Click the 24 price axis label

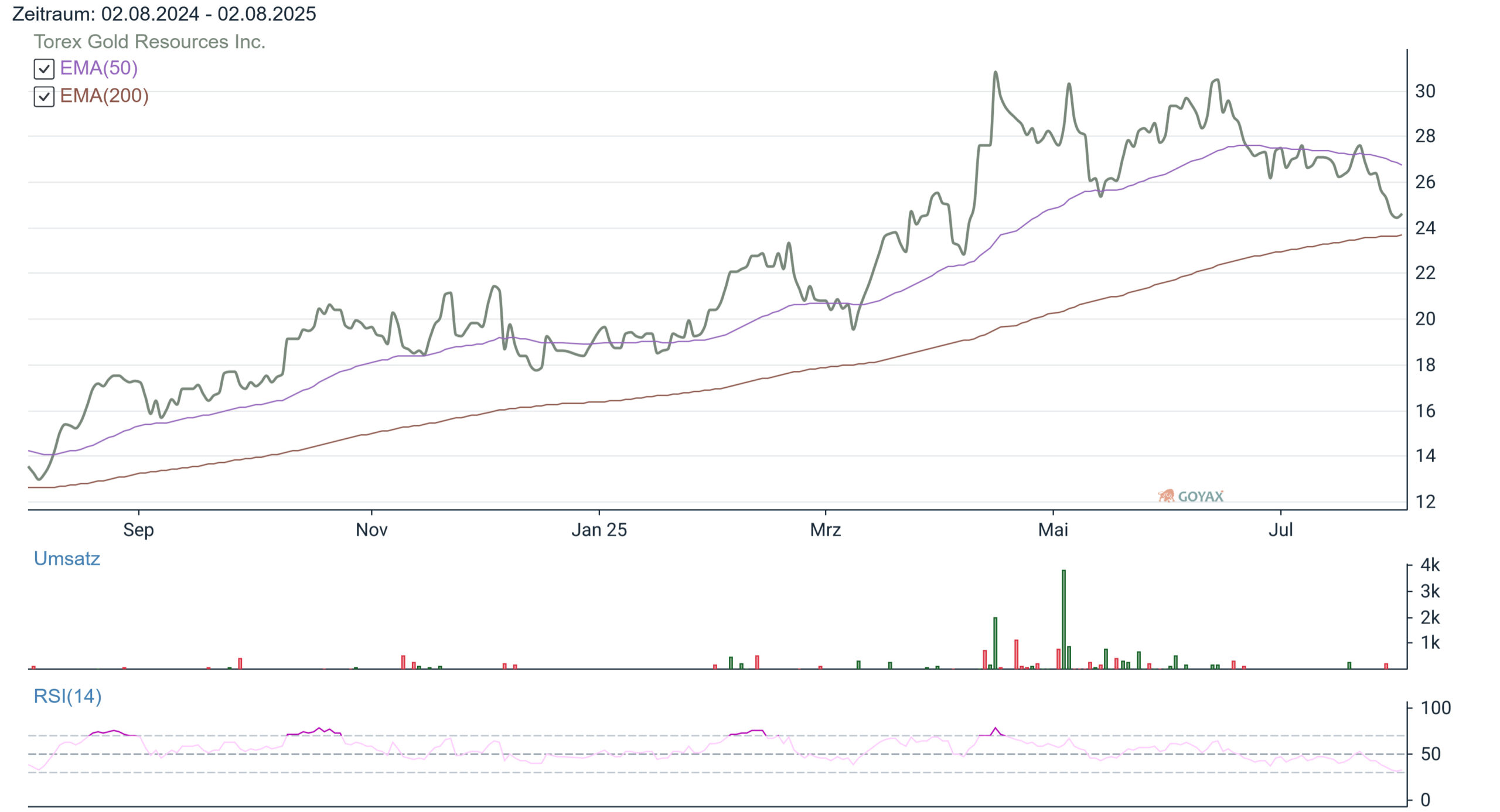tap(1425, 228)
